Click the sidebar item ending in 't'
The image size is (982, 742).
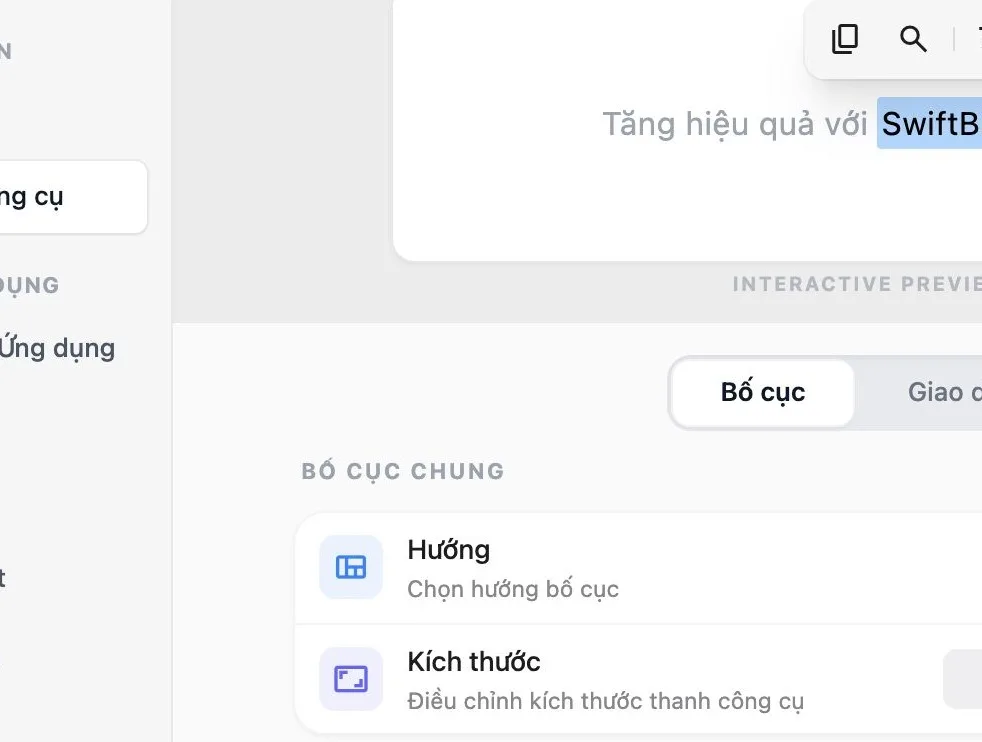click(x=3, y=577)
